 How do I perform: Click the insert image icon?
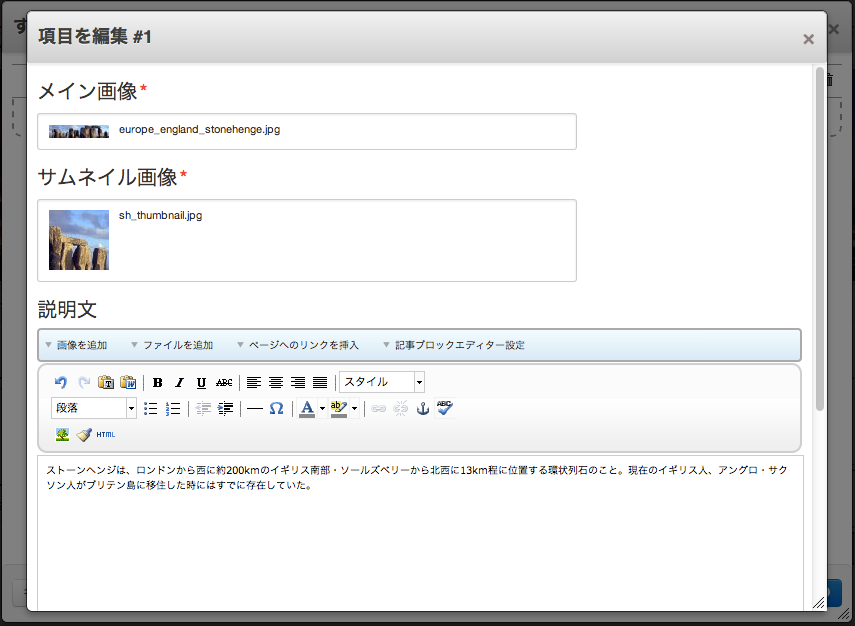pyautogui.click(x=62, y=434)
